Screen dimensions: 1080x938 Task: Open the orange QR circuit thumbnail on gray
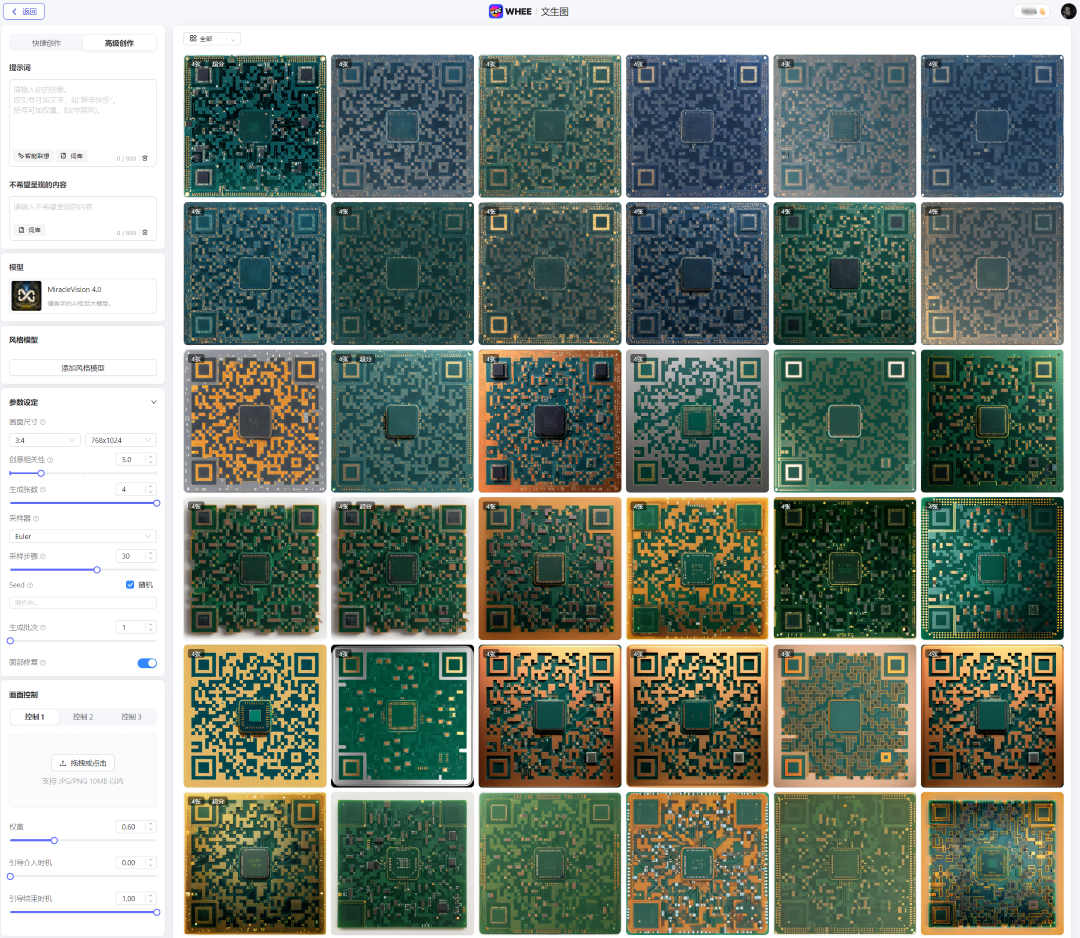255,421
